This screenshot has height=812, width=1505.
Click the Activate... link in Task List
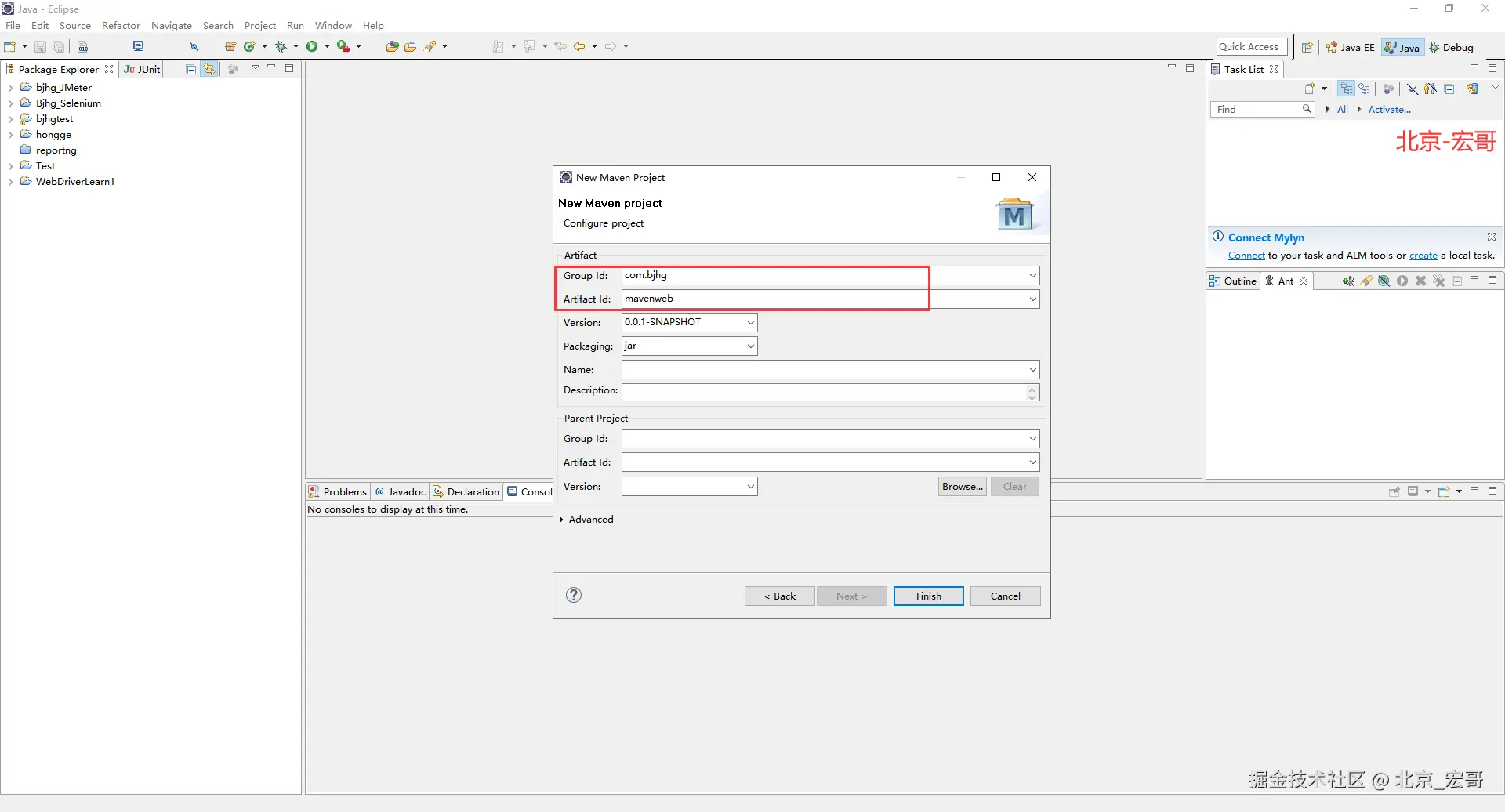pos(1389,110)
